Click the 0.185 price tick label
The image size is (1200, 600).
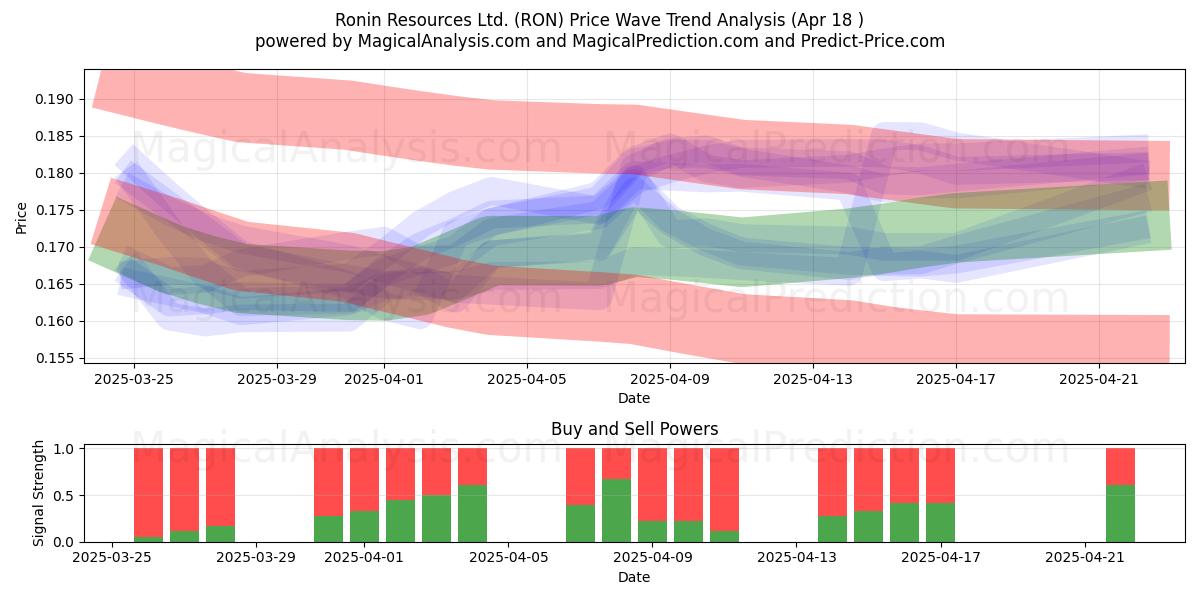(56, 136)
